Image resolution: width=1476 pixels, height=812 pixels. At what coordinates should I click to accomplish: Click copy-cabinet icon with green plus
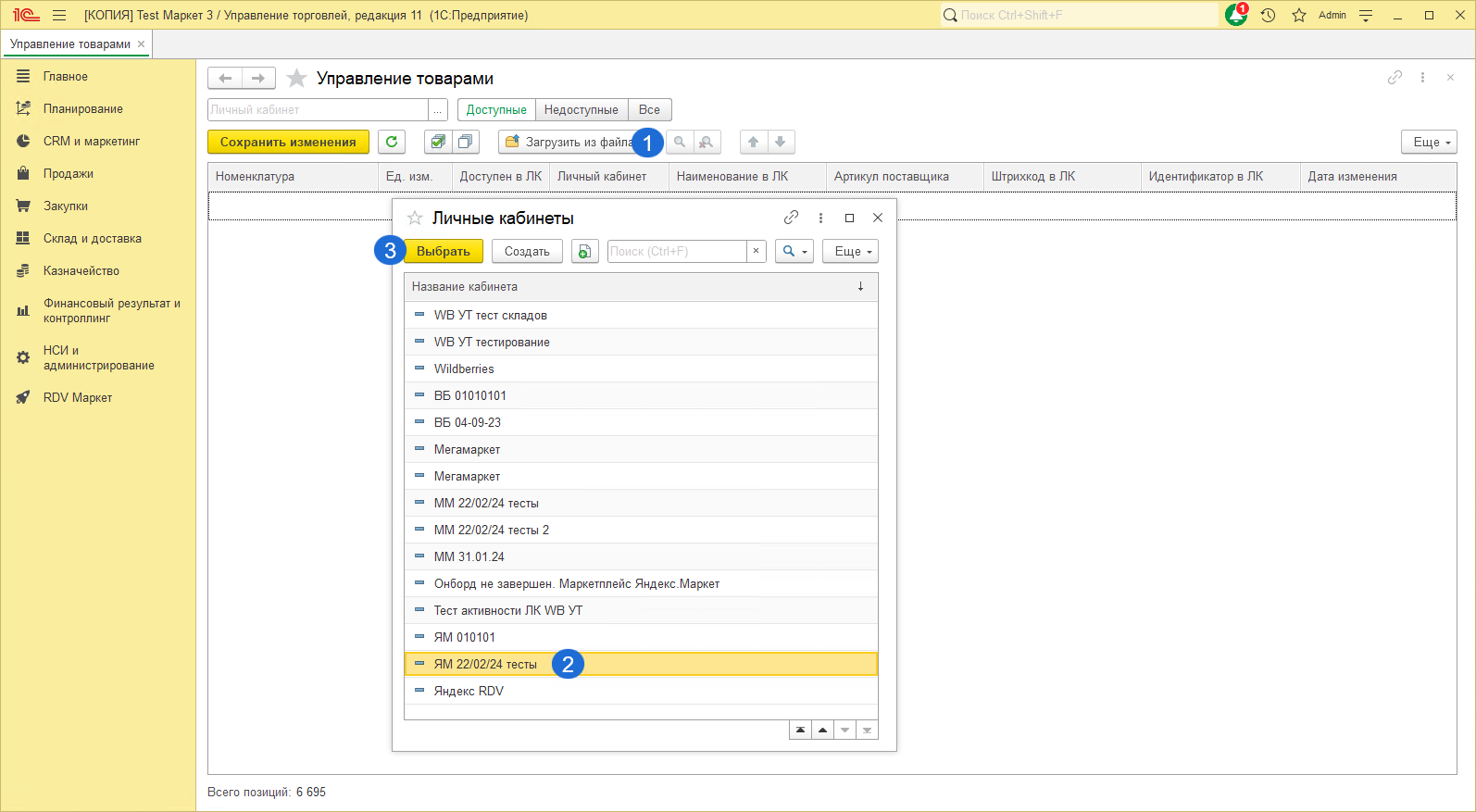click(x=584, y=252)
